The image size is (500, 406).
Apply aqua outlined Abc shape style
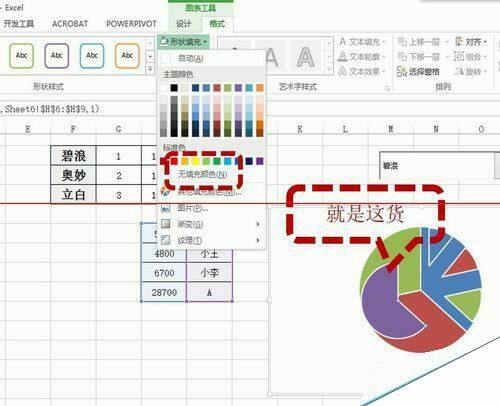92,56
